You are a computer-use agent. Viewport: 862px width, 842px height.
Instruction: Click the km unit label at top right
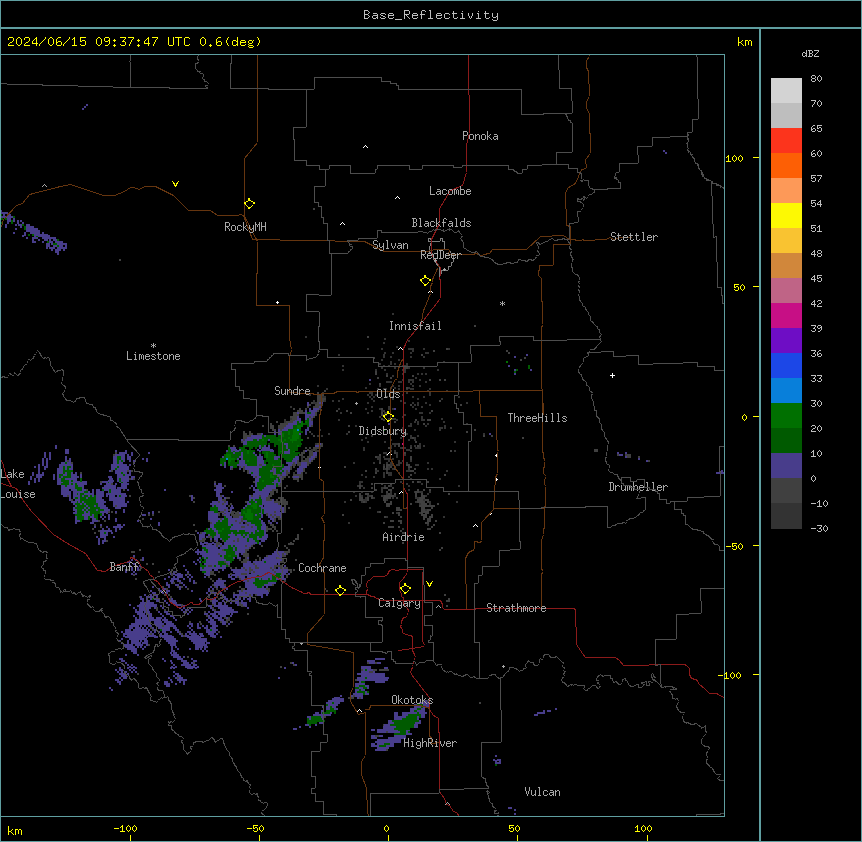744,42
